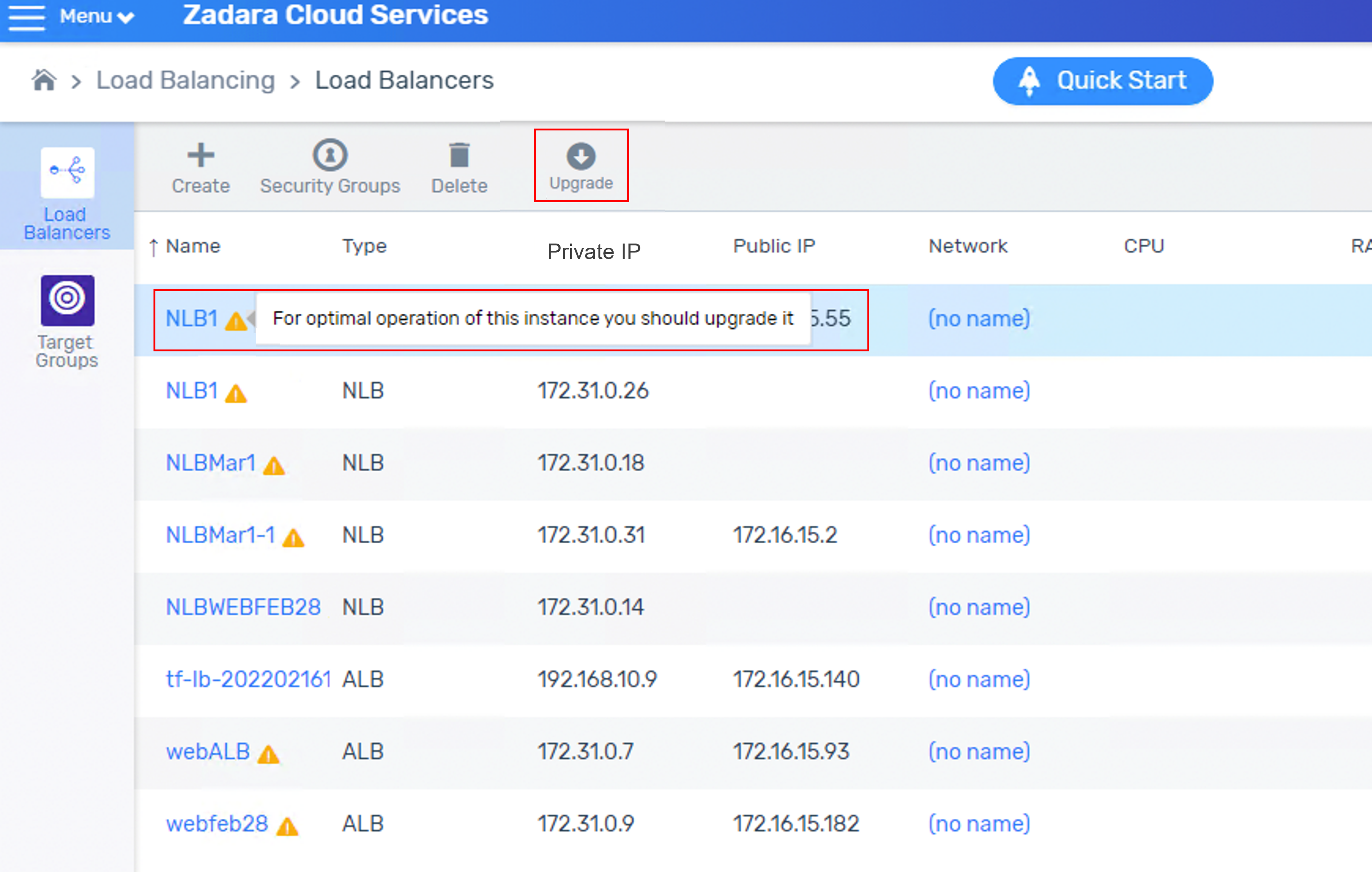Select public IP 172.16.15.2 cell
The width and height of the screenshot is (1372, 872).
click(784, 535)
